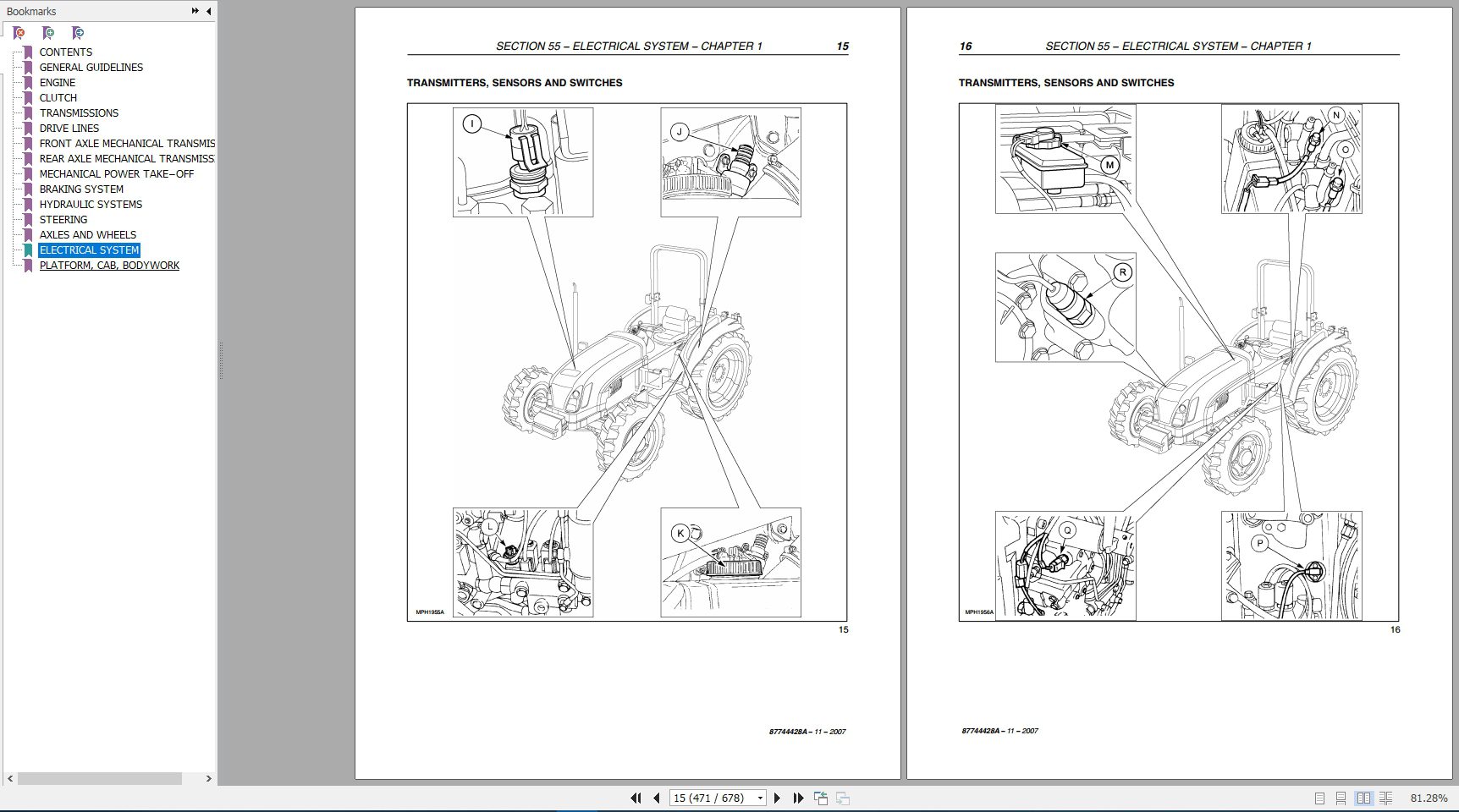Viewport: 1459px width, 812px height.
Task: Delete the selected bookmark
Action: point(19,32)
